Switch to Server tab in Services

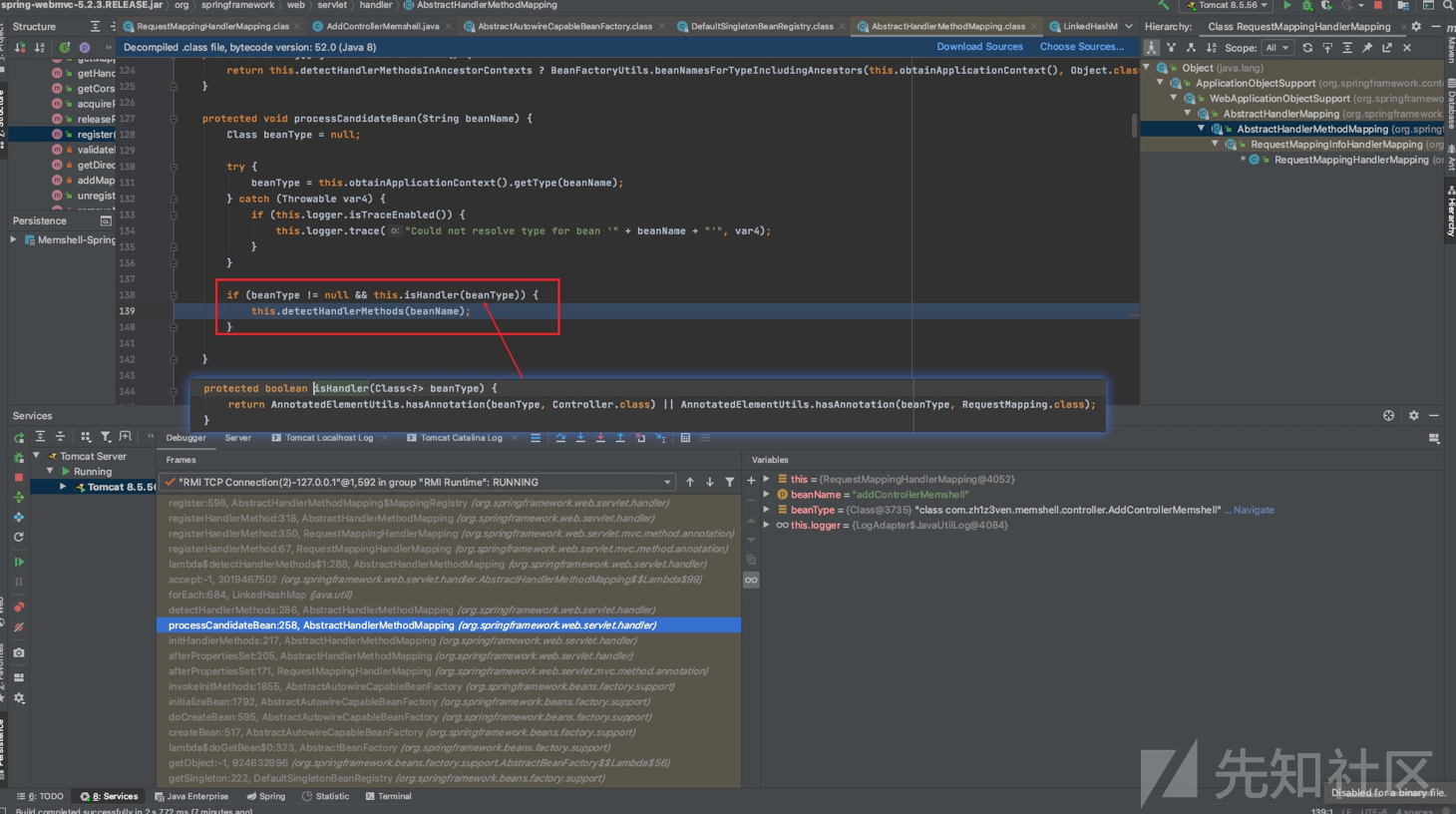[x=237, y=438]
